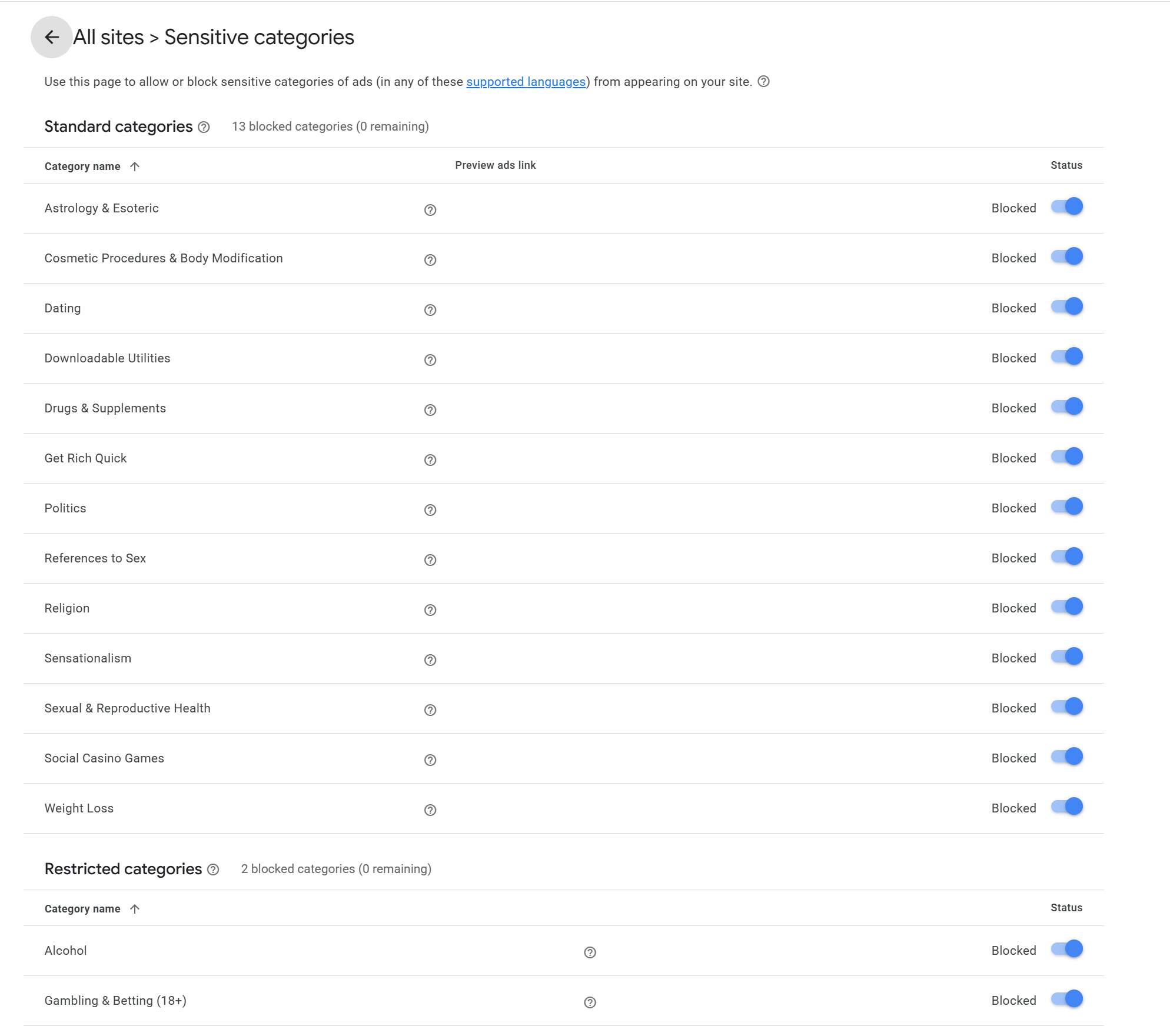Screen dimensions: 1170x1036
Task: Click the Restricted categories Status header
Action: point(1066,908)
